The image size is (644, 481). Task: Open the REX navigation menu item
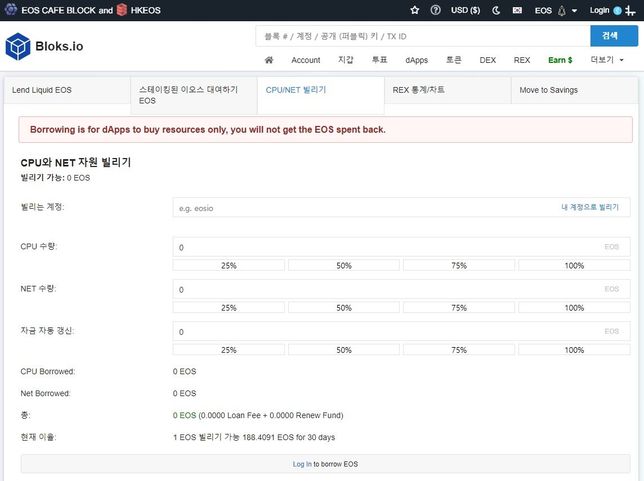tap(522, 60)
